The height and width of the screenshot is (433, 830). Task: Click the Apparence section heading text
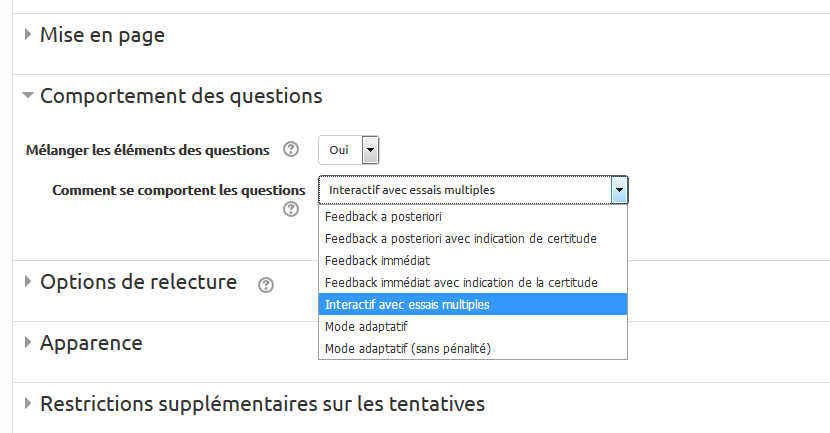click(91, 343)
